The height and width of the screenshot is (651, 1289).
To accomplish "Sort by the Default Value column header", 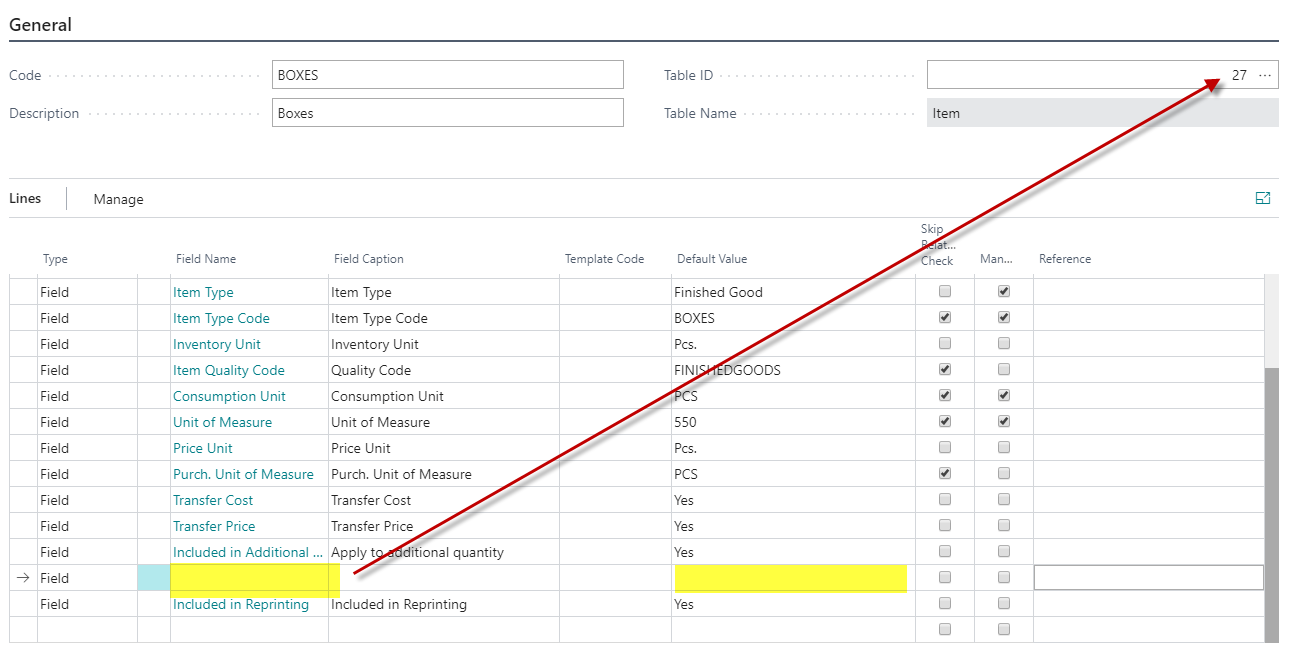I will (x=712, y=259).
